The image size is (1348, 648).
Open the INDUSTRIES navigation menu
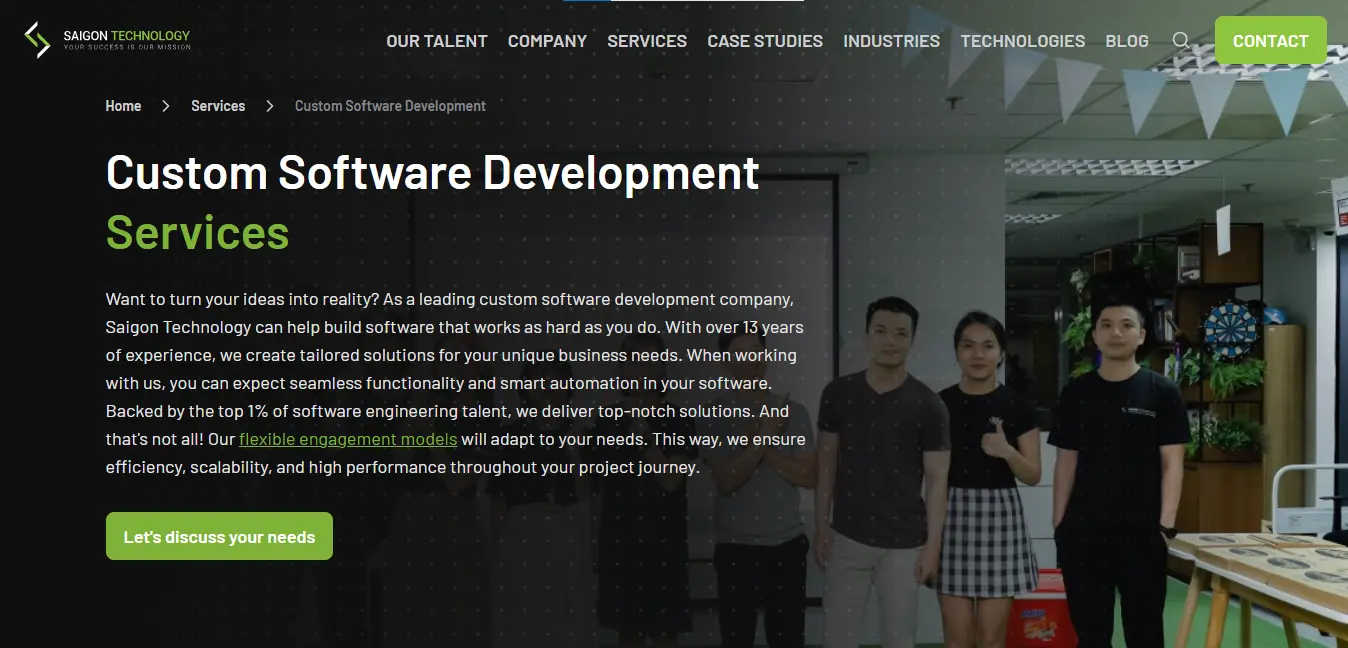pyautogui.click(x=891, y=41)
